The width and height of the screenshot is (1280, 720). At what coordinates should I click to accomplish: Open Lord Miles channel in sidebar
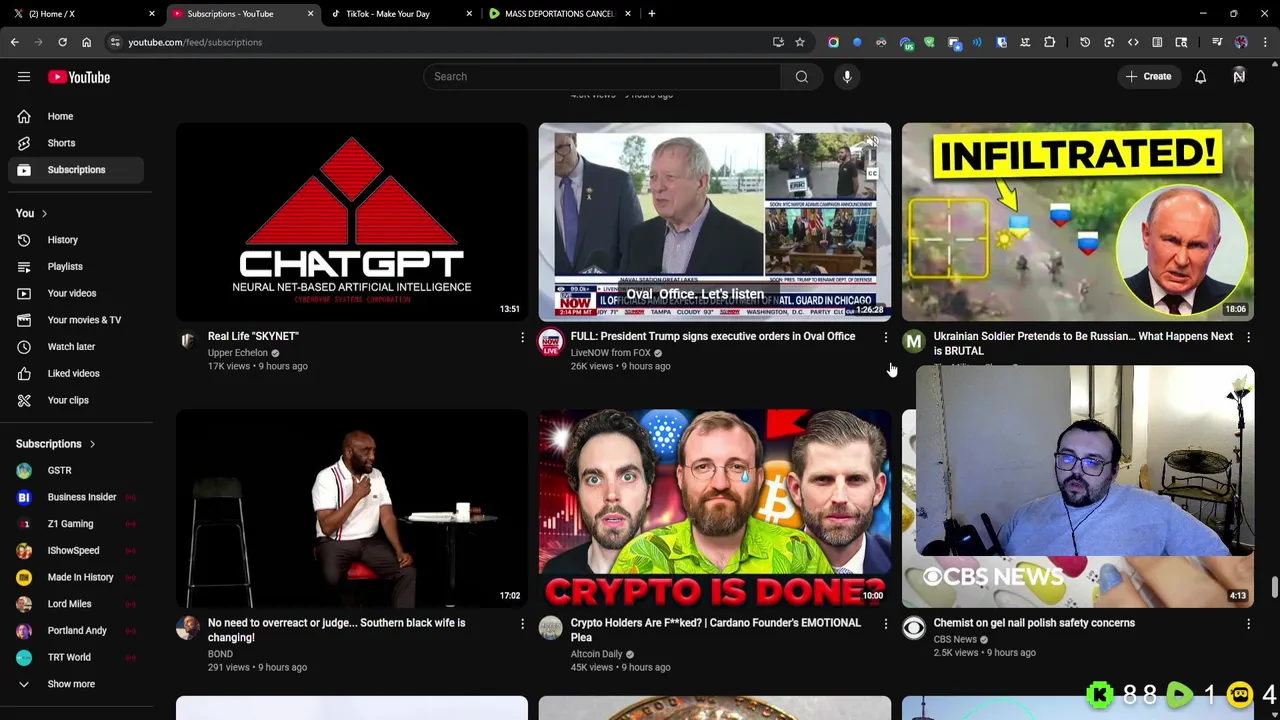coord(76,604)
